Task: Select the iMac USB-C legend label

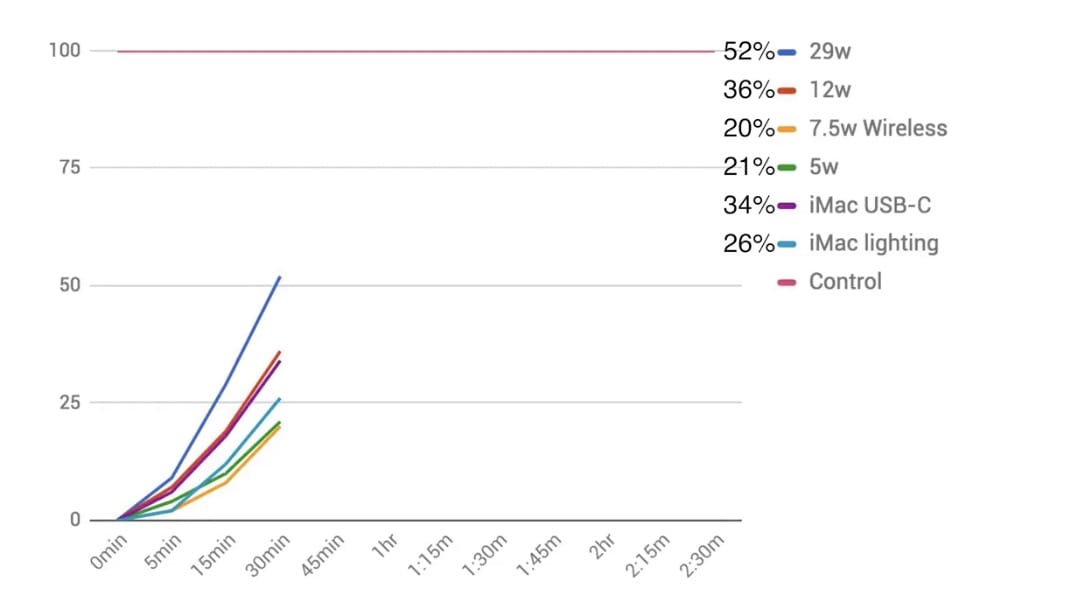Action: click(x=870, y=205)
